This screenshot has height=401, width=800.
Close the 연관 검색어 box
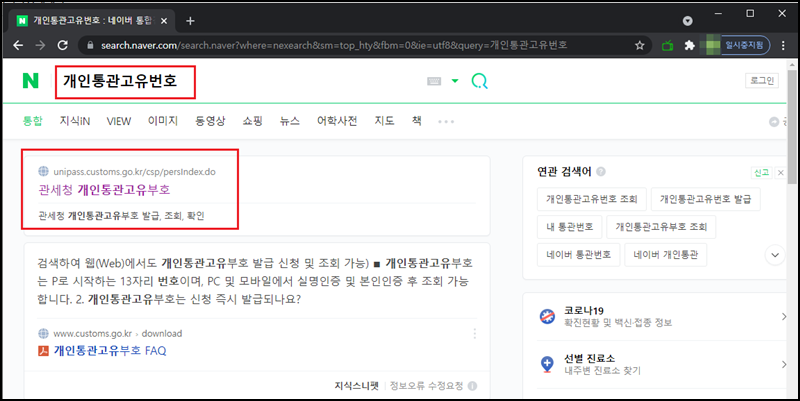(x=780, y=172)
